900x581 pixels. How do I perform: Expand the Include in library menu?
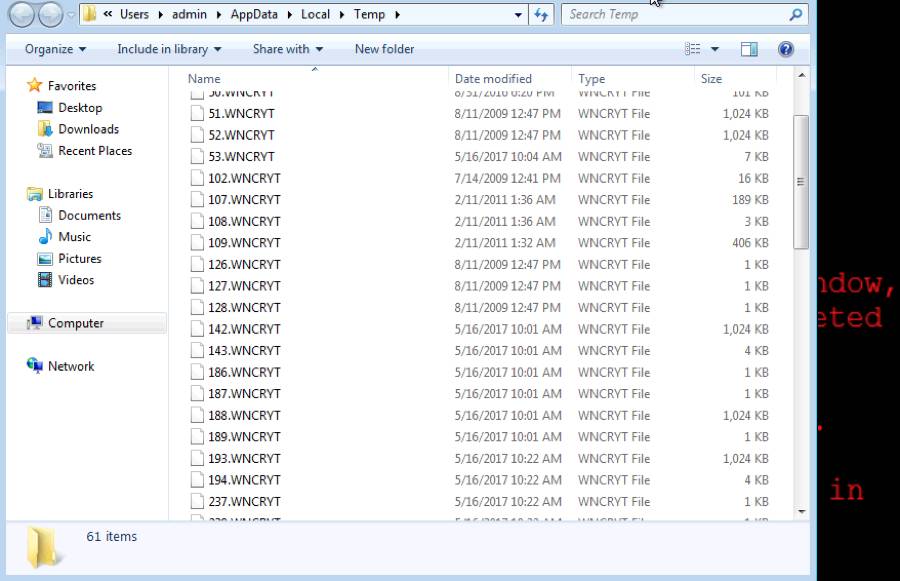(168, 49)
